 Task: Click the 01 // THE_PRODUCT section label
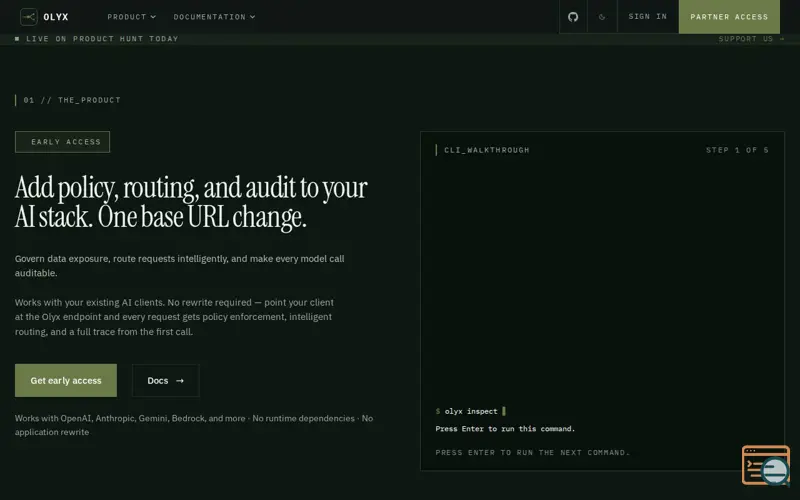(72, 100)
